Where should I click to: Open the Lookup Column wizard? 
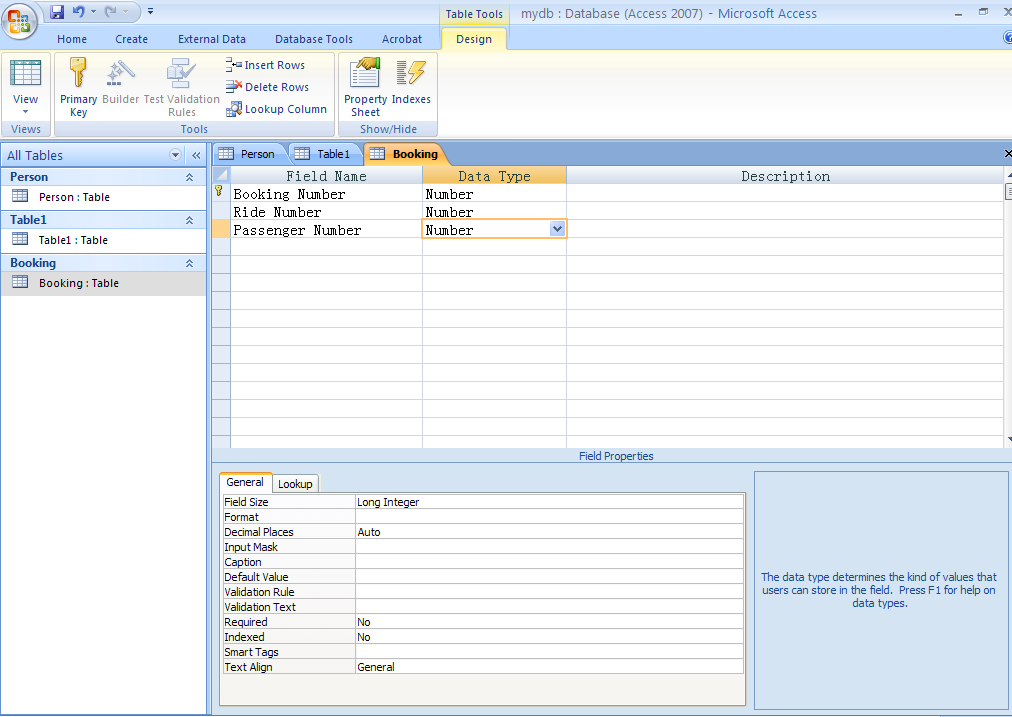(277, 109)
